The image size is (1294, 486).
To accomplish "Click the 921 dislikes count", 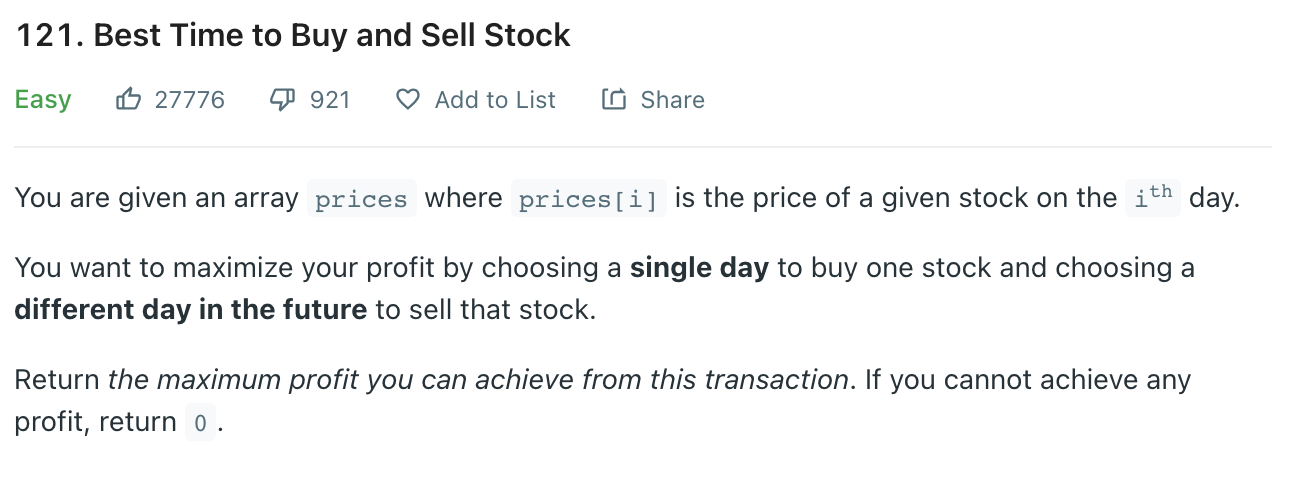I will [330, 100].
